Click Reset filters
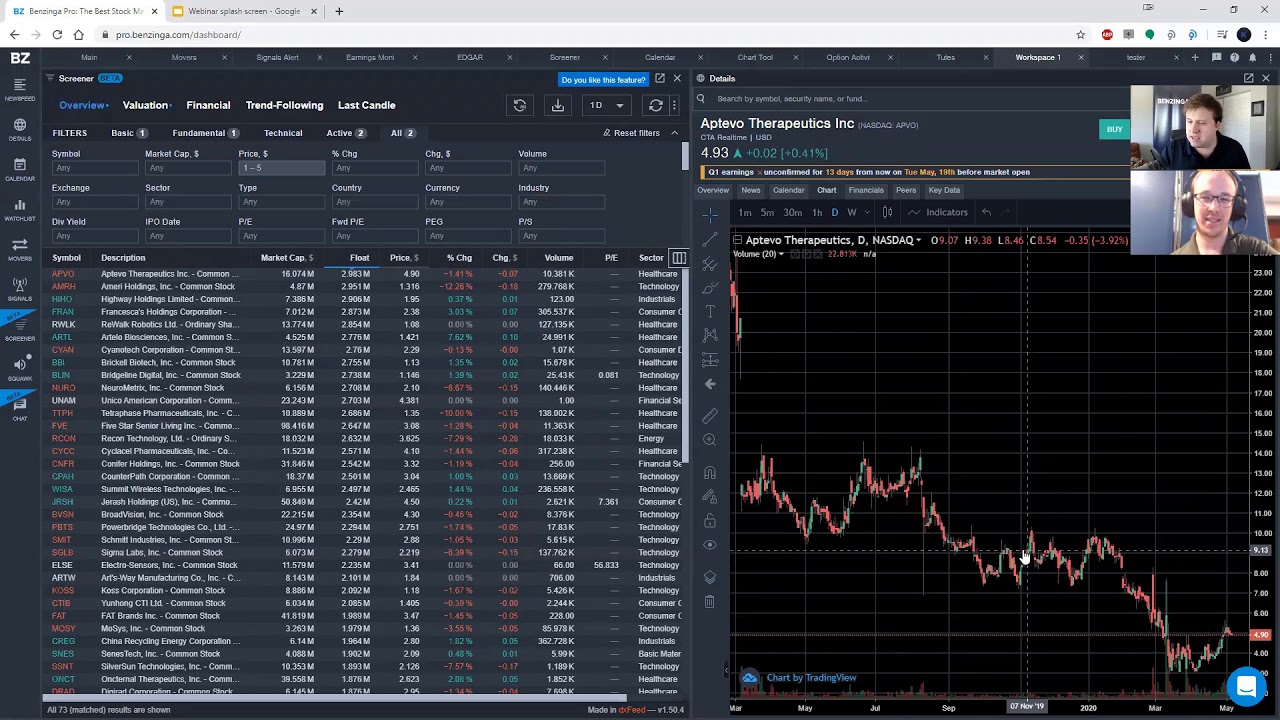1280x720 pixels. coord(630,133)
